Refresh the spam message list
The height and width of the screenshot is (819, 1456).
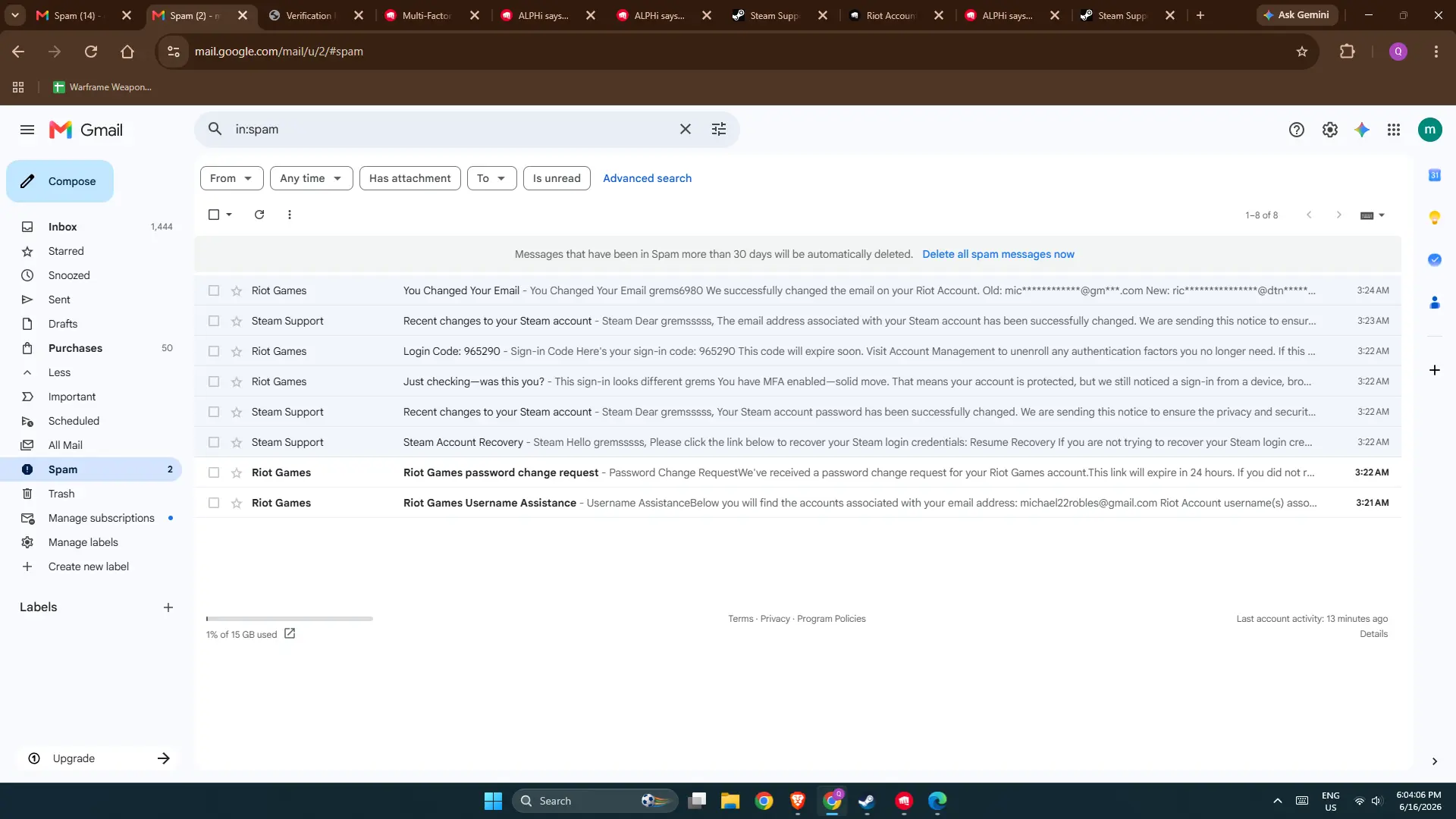click(x=259, y=215)
